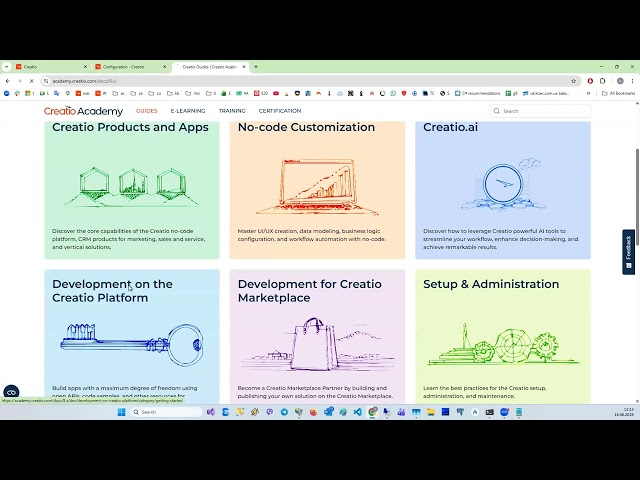This screenshot has width=640, height=480.
Task: Bookmark this page with the star icon
Action: click(573, 81)
